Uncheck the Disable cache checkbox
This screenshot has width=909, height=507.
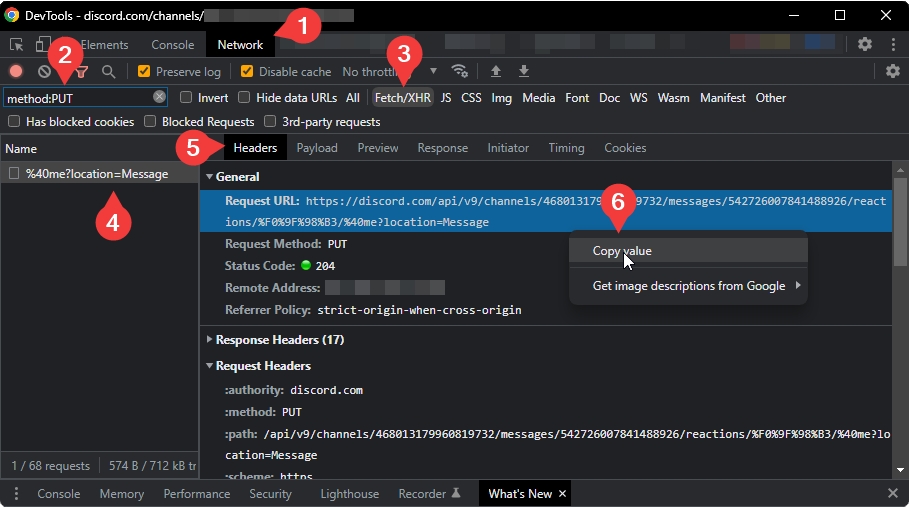pyautogui.click(x=247, y=72)
